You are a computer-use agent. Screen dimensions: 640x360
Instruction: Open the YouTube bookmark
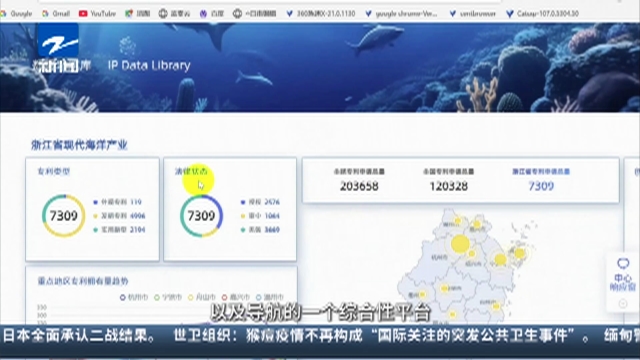tap(97, 13)
